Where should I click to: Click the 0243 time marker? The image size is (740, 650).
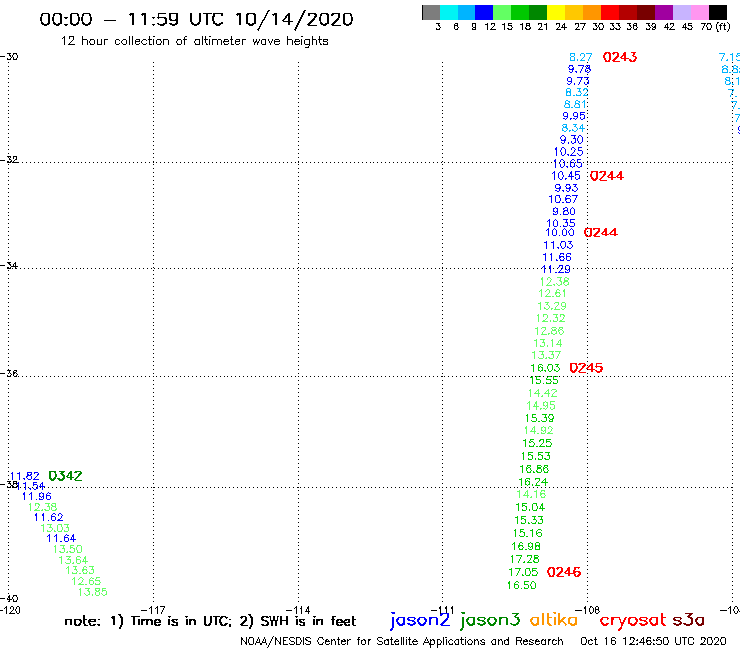point(620,57)
